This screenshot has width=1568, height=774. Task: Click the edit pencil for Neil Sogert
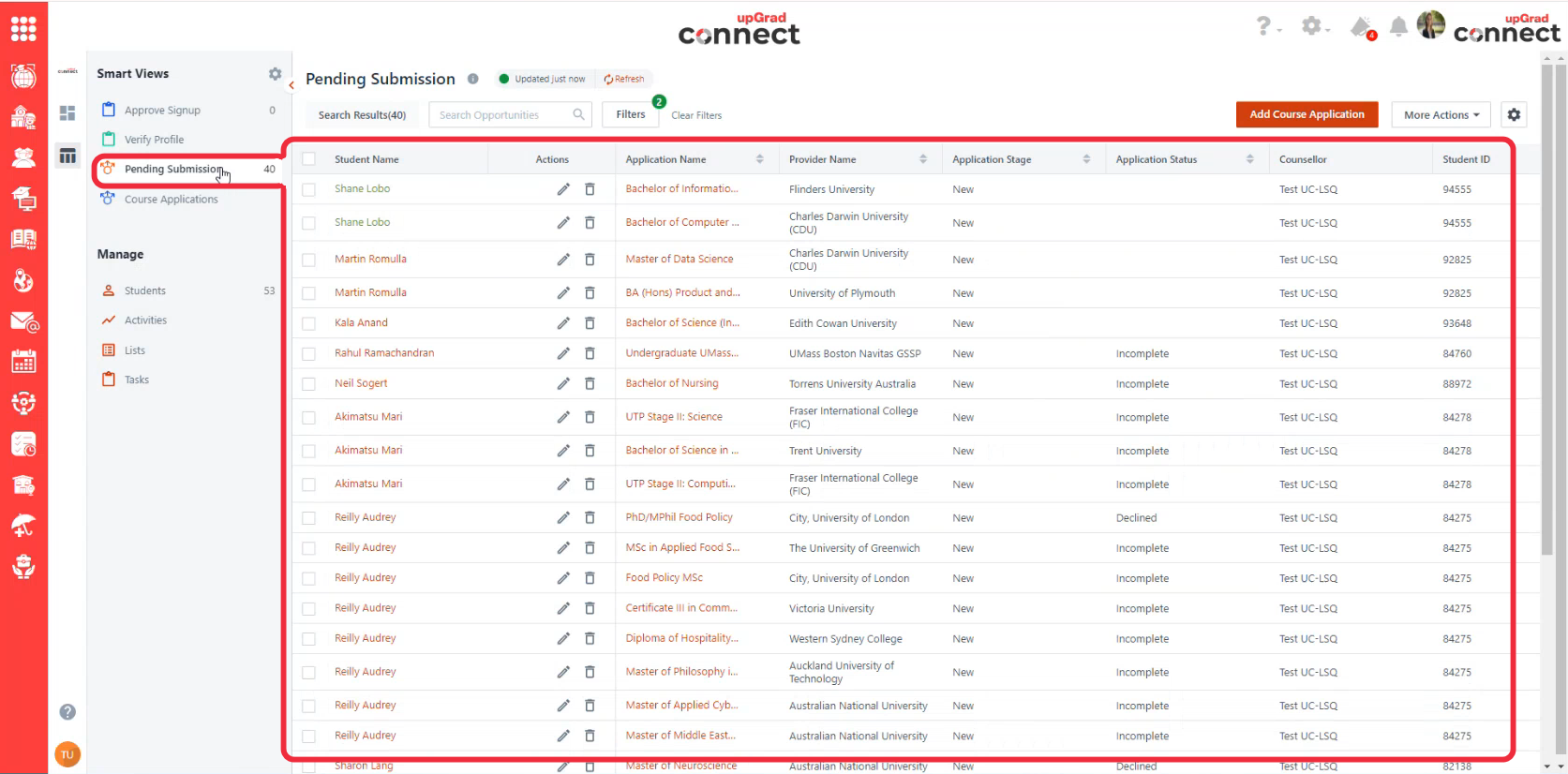(562, 383)
